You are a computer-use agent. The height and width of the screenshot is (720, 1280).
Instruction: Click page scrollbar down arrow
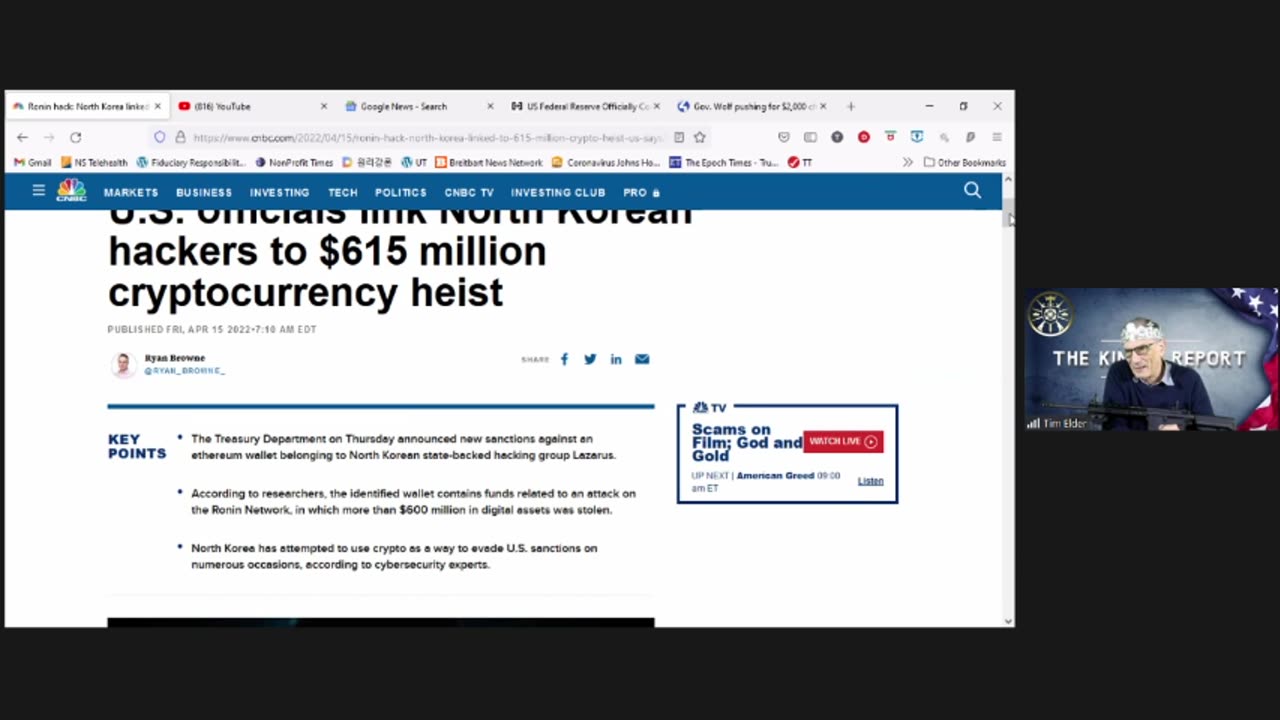pos(1007,621)
